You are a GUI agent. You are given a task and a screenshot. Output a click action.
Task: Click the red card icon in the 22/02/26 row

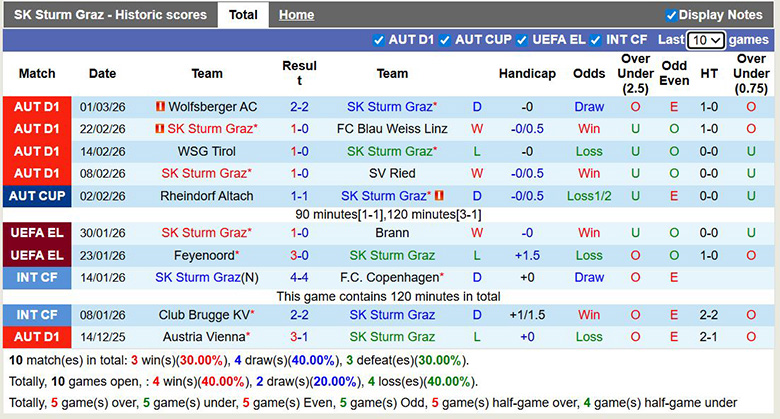(x=159, y=129)
